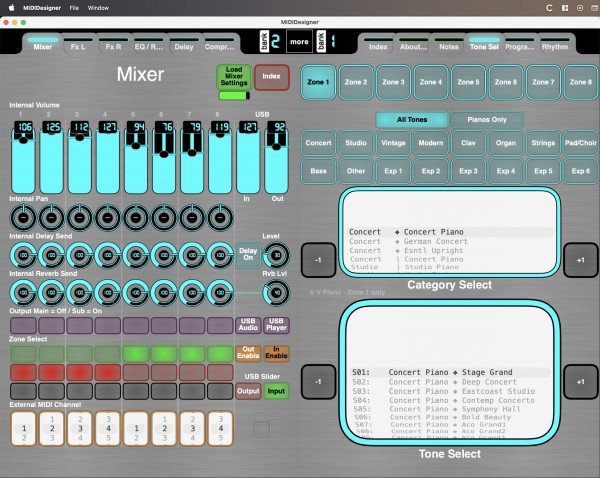Click Load Mixer Settings button
The width and height of the screenshot is (600, 478).
(234, 77)
